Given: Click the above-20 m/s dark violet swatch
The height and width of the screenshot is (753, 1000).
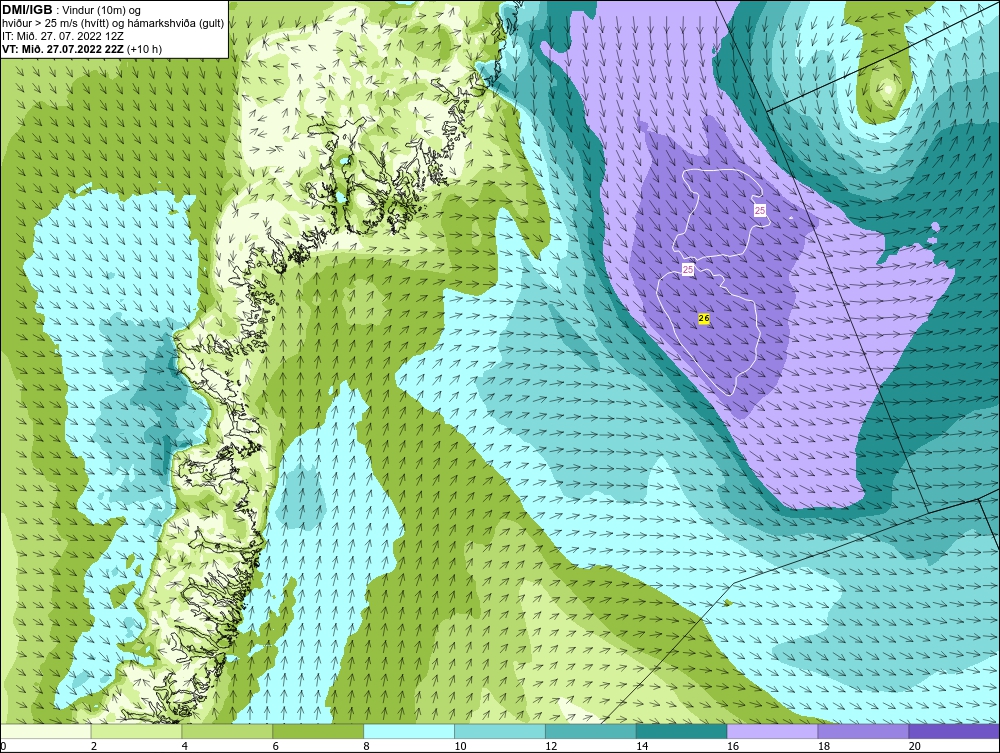Looking at the screenshot, I should [x=954, y=731].
